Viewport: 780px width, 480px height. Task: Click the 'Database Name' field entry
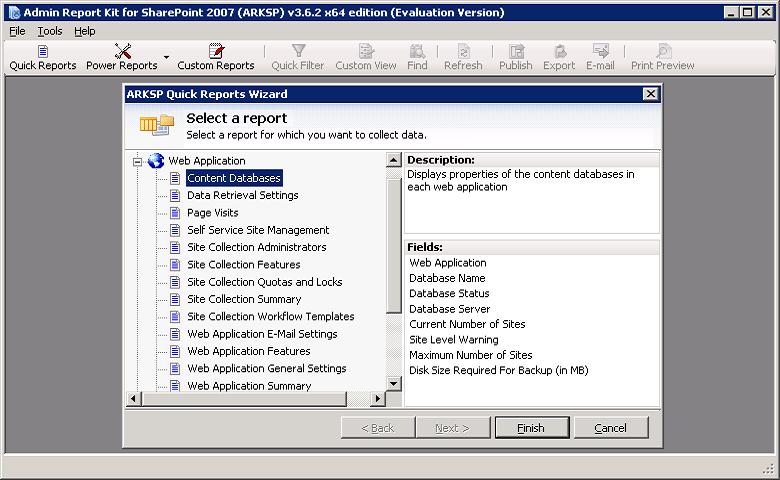point(447,278)
